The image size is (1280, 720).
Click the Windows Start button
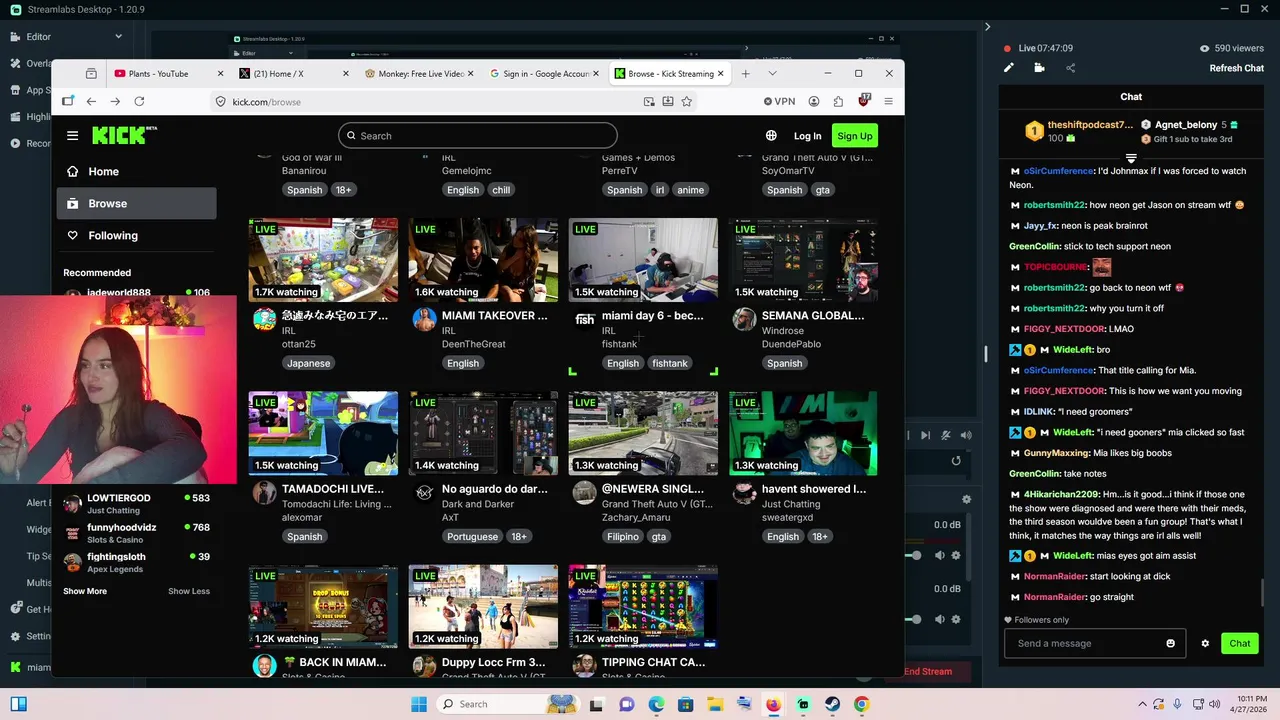[419, 704]
